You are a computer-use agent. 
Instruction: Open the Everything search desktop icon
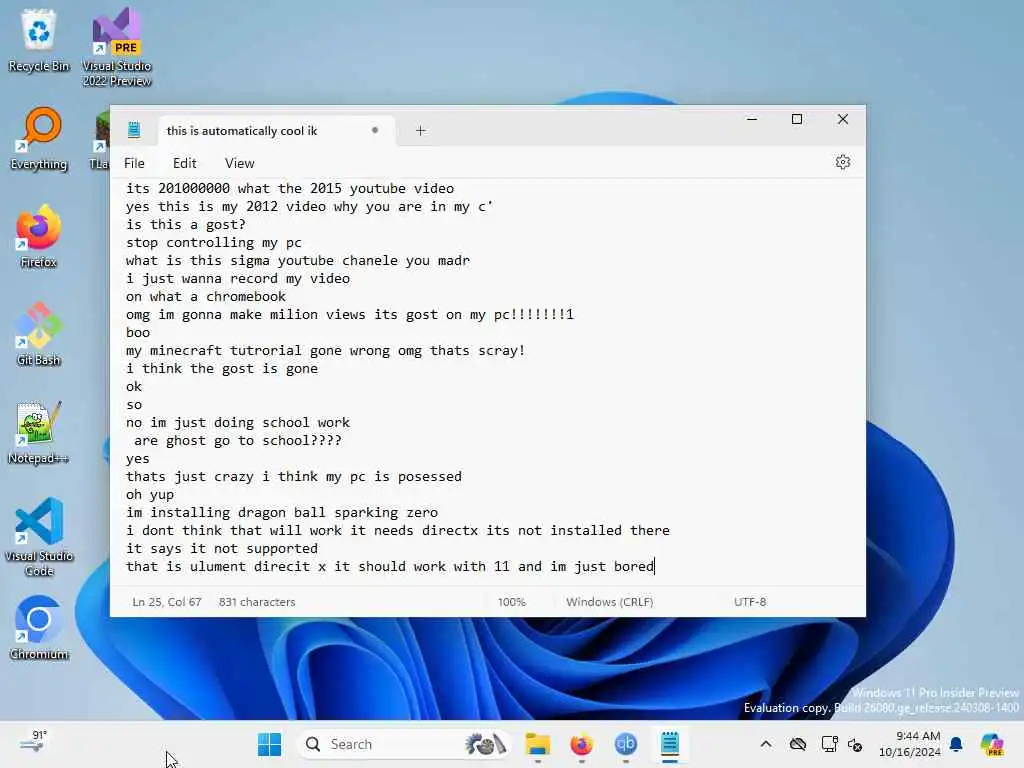click(39, 138)
